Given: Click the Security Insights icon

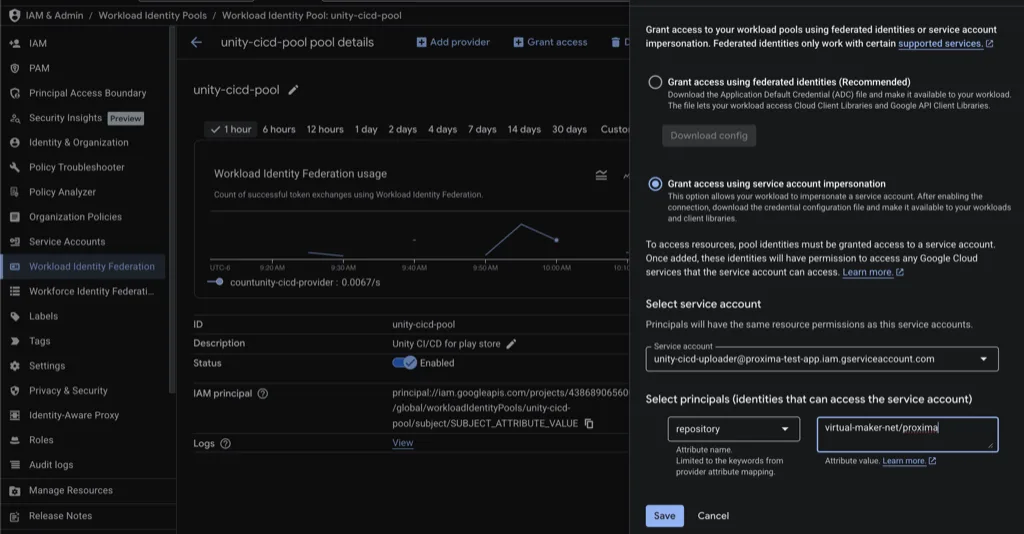Looking at the screenshot, I should 14,118.
